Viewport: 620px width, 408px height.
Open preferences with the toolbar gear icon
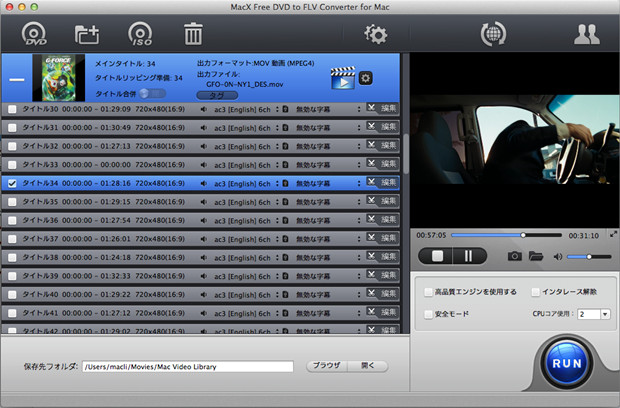click(375, 34)
